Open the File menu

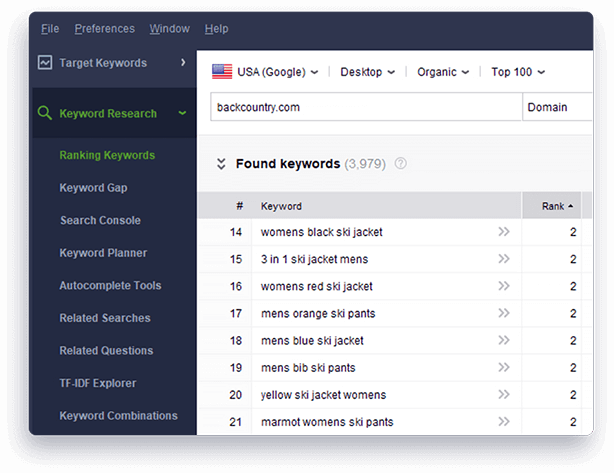pyautogui.click(x=50, y=29)
